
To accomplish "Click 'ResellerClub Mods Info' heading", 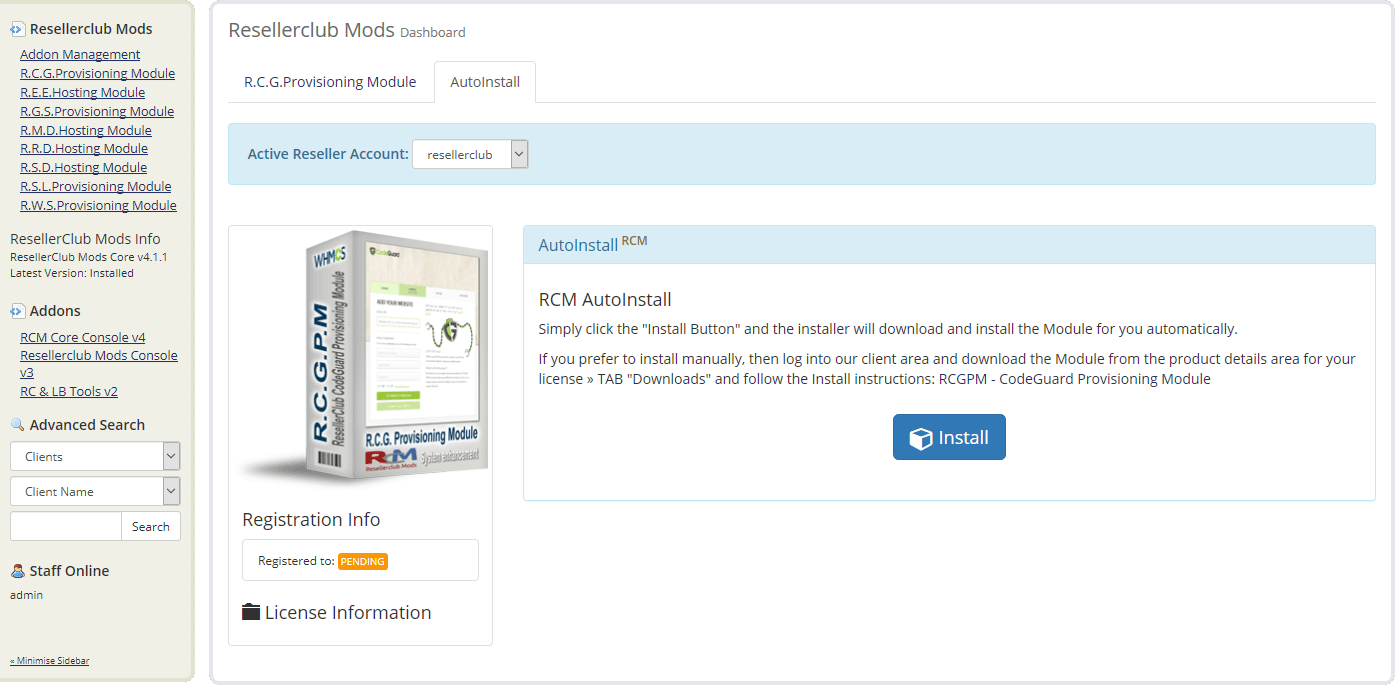I will (x=85, y=239).
